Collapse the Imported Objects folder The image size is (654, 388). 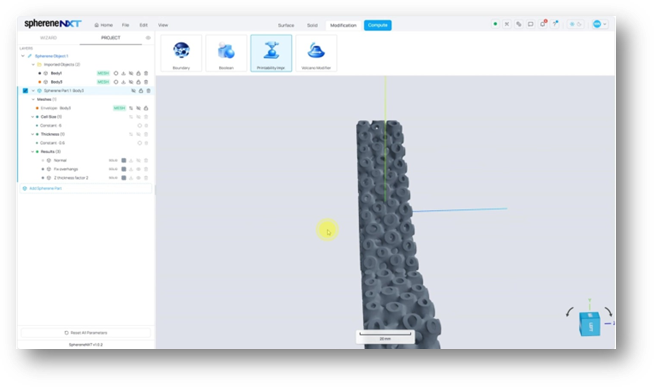pyautogui.click(x=33, y=65)
